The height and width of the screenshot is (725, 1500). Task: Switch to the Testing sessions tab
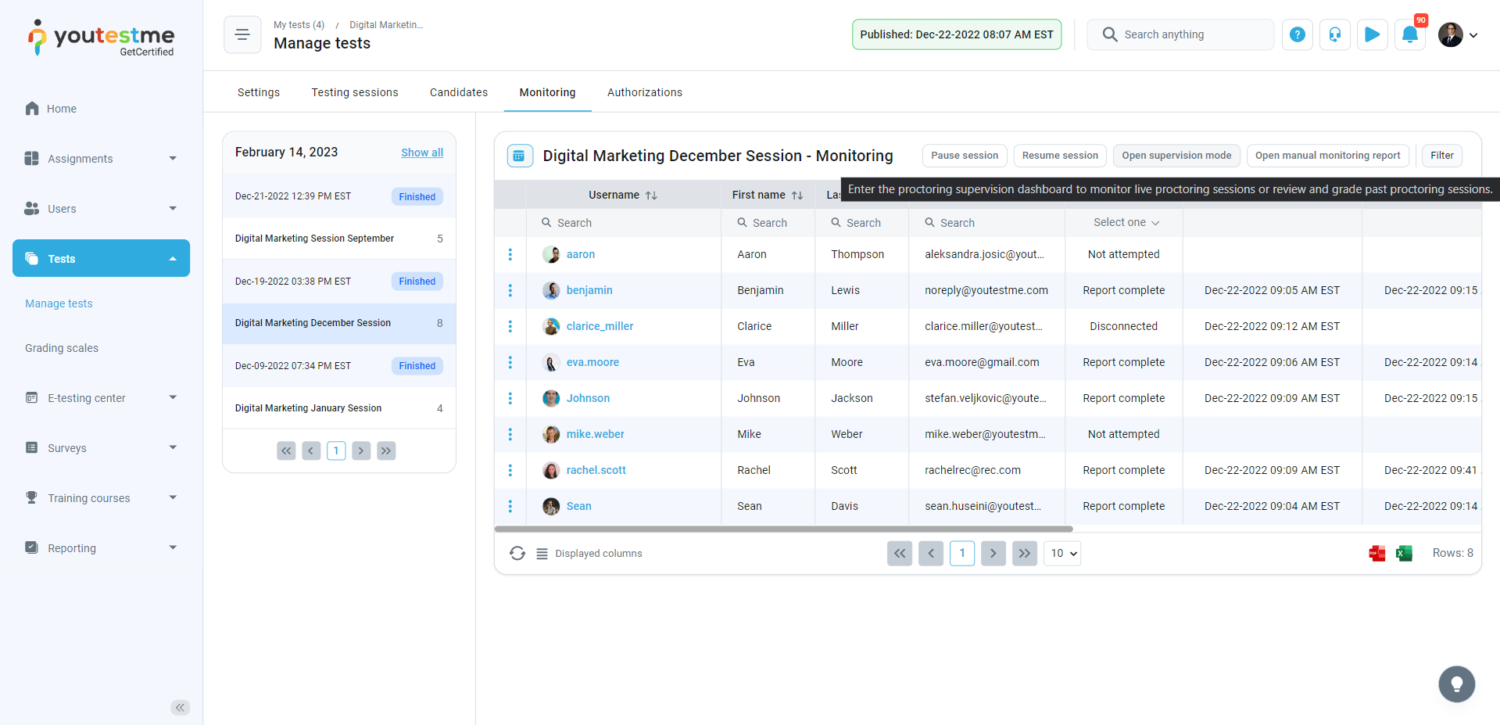[x=354, y=92]
